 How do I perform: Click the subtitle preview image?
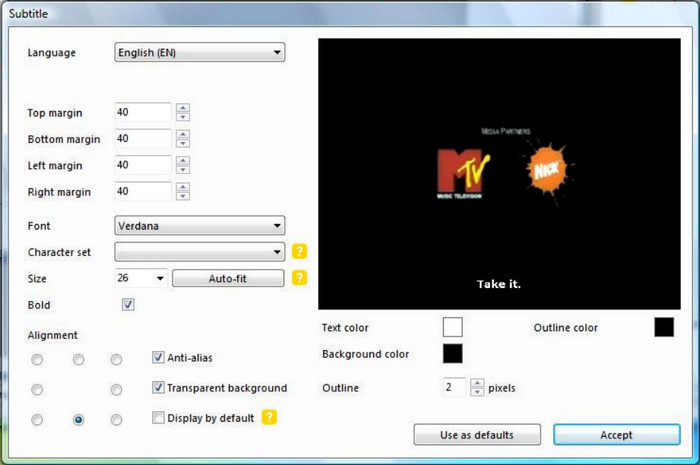coord(498,174)
